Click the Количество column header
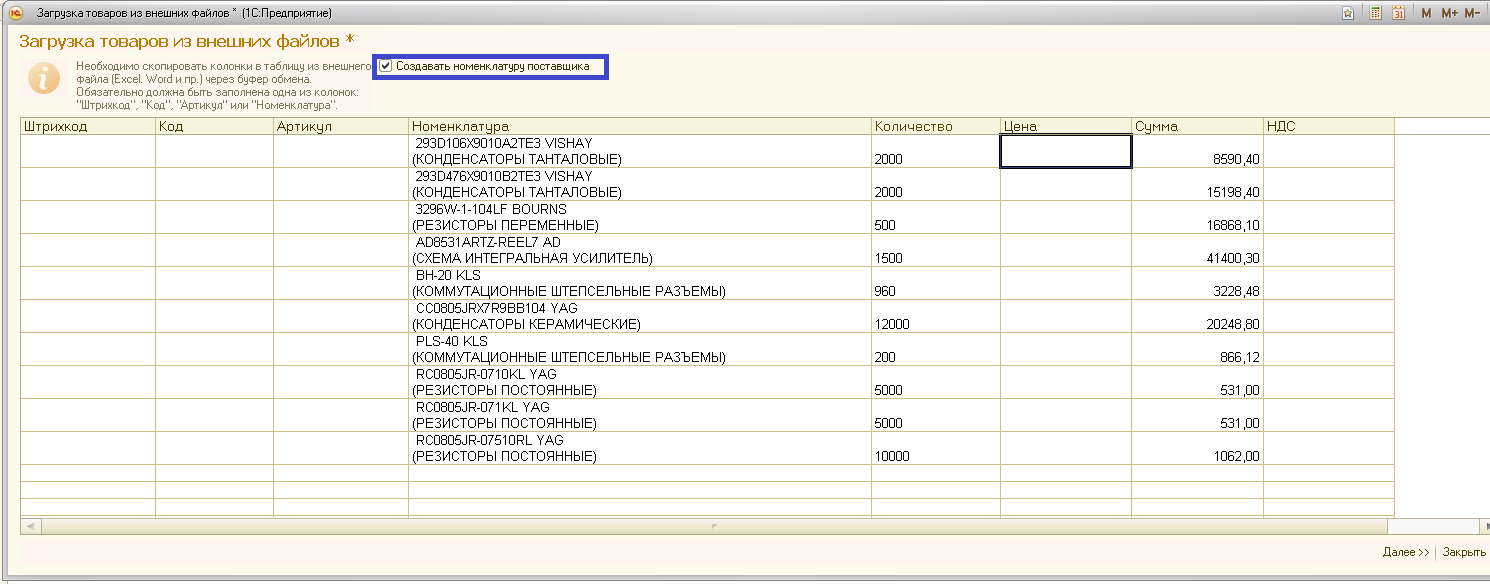1490x584 pixels. (935, 126)
